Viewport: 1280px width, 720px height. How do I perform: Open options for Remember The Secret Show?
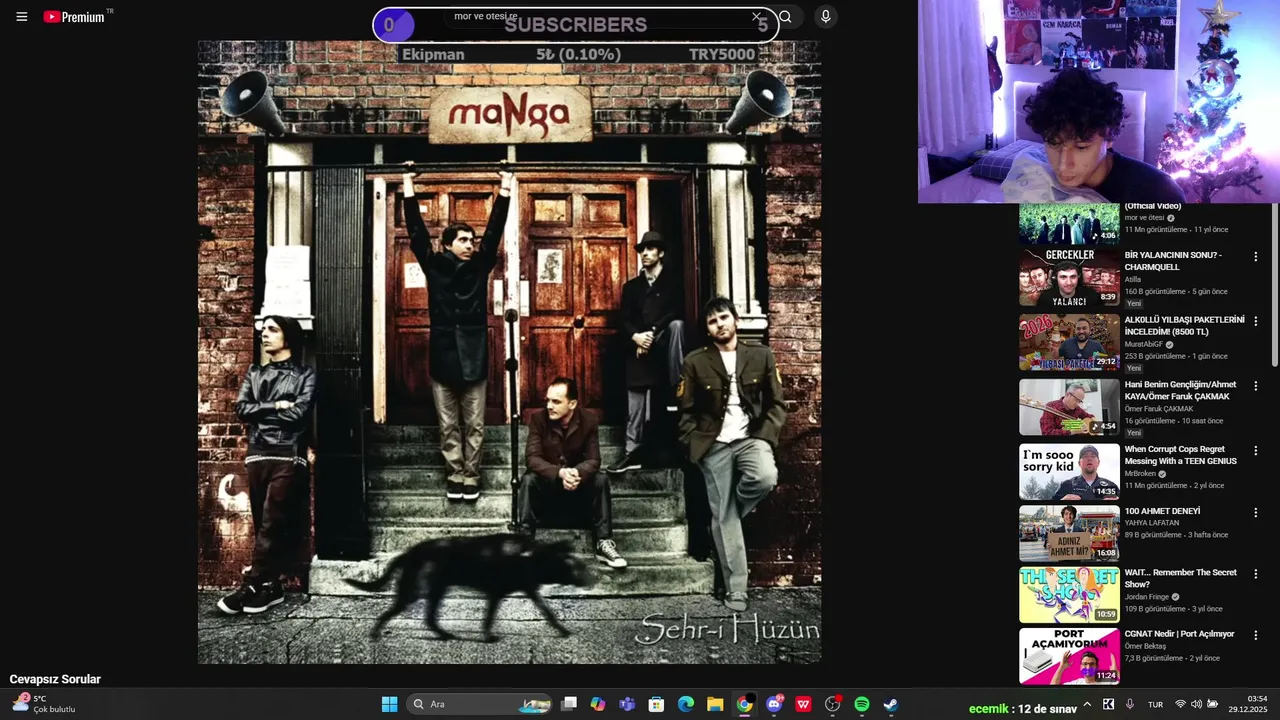coord(1256,574)
